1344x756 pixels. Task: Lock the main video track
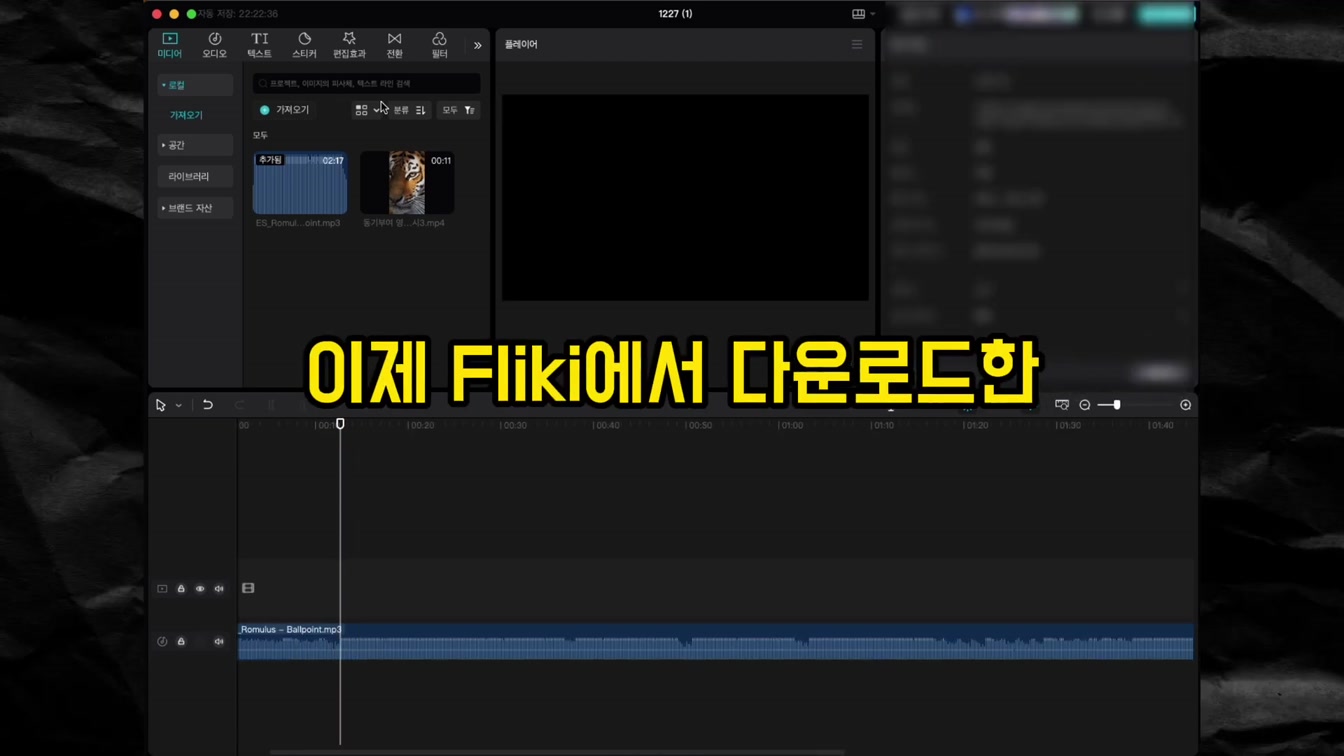coord(181,589)
